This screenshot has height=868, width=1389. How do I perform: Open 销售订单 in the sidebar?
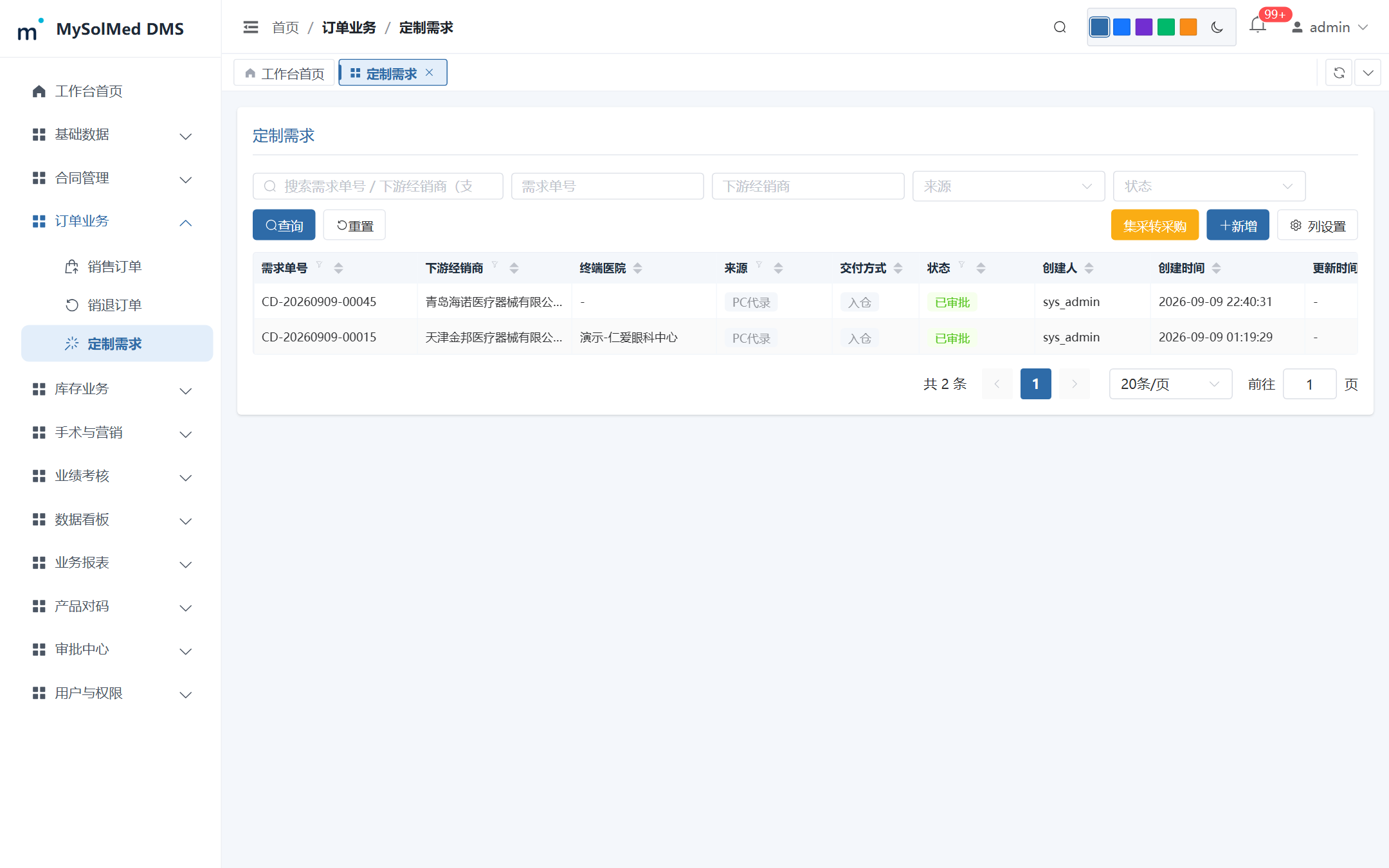coord(116,266)
